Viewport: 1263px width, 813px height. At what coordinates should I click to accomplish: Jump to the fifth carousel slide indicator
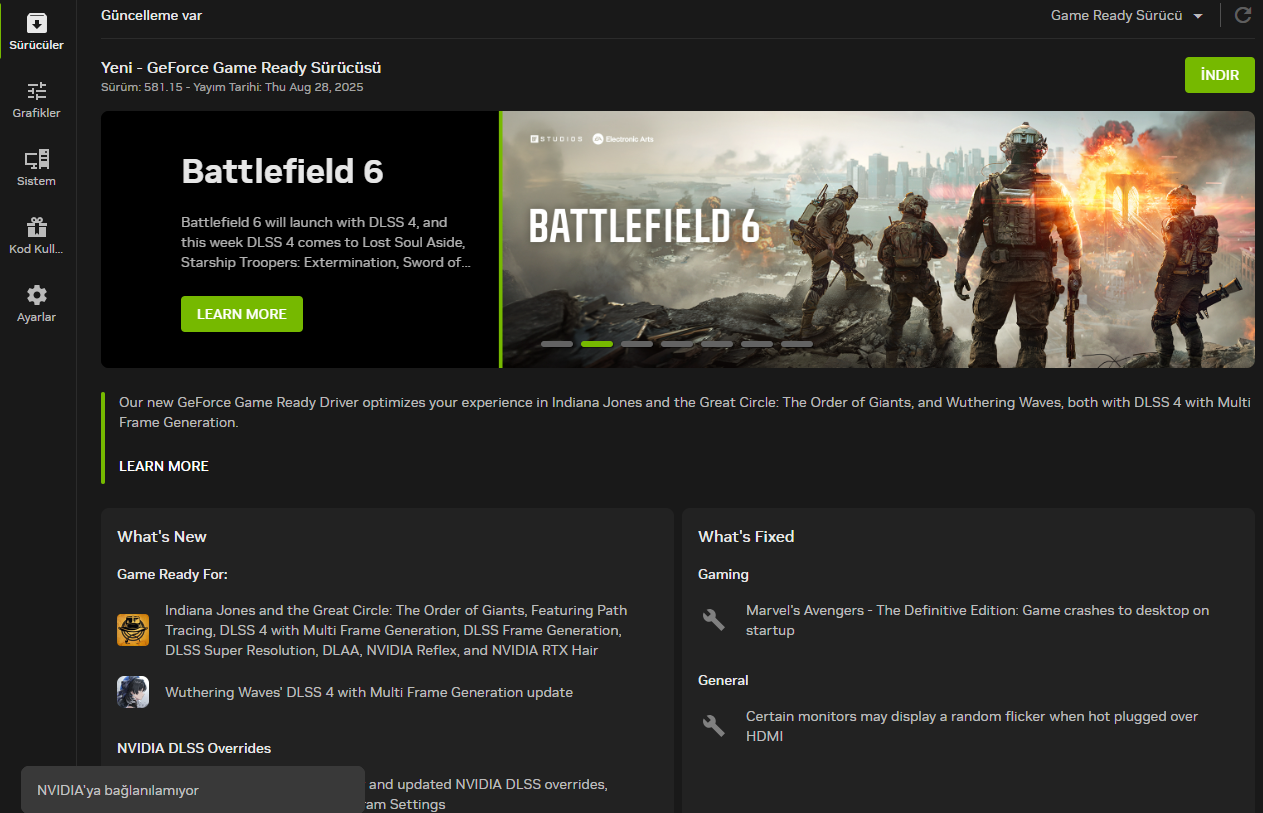click(x=717, y=344)
